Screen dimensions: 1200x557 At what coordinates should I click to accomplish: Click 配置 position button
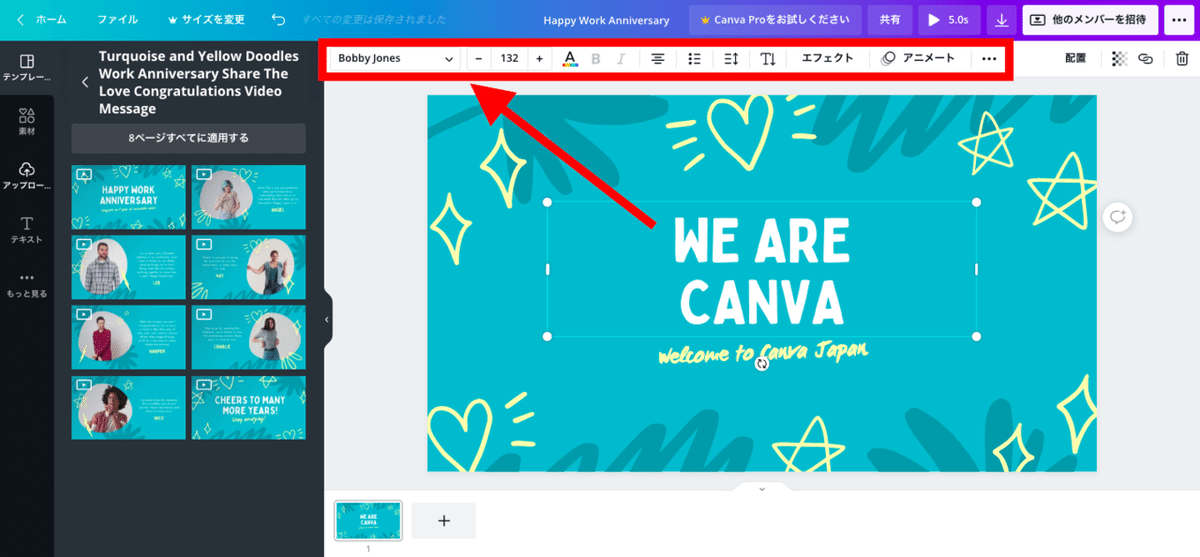tap(1075, 59)
